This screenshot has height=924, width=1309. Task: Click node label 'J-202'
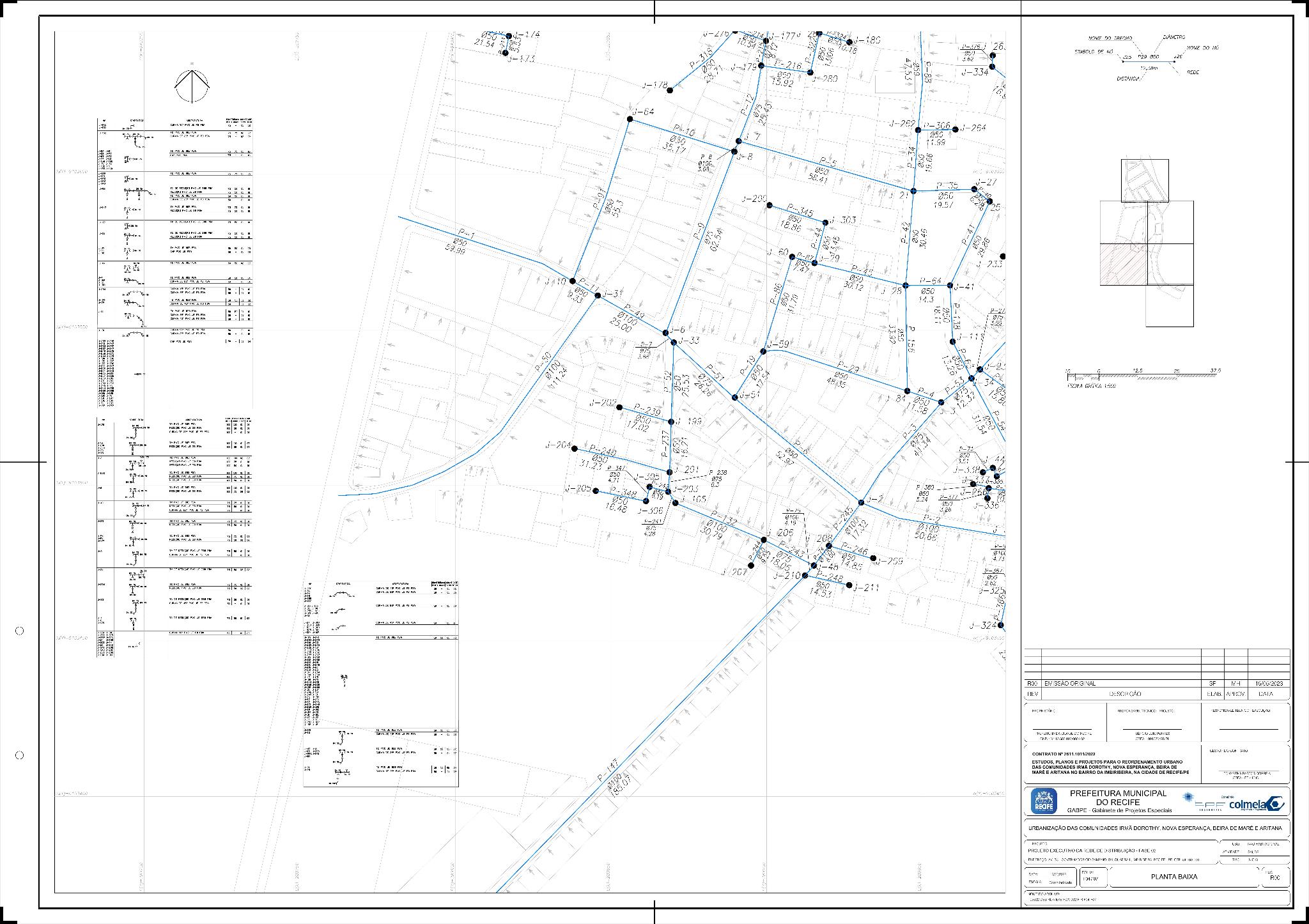pos(603,403)
